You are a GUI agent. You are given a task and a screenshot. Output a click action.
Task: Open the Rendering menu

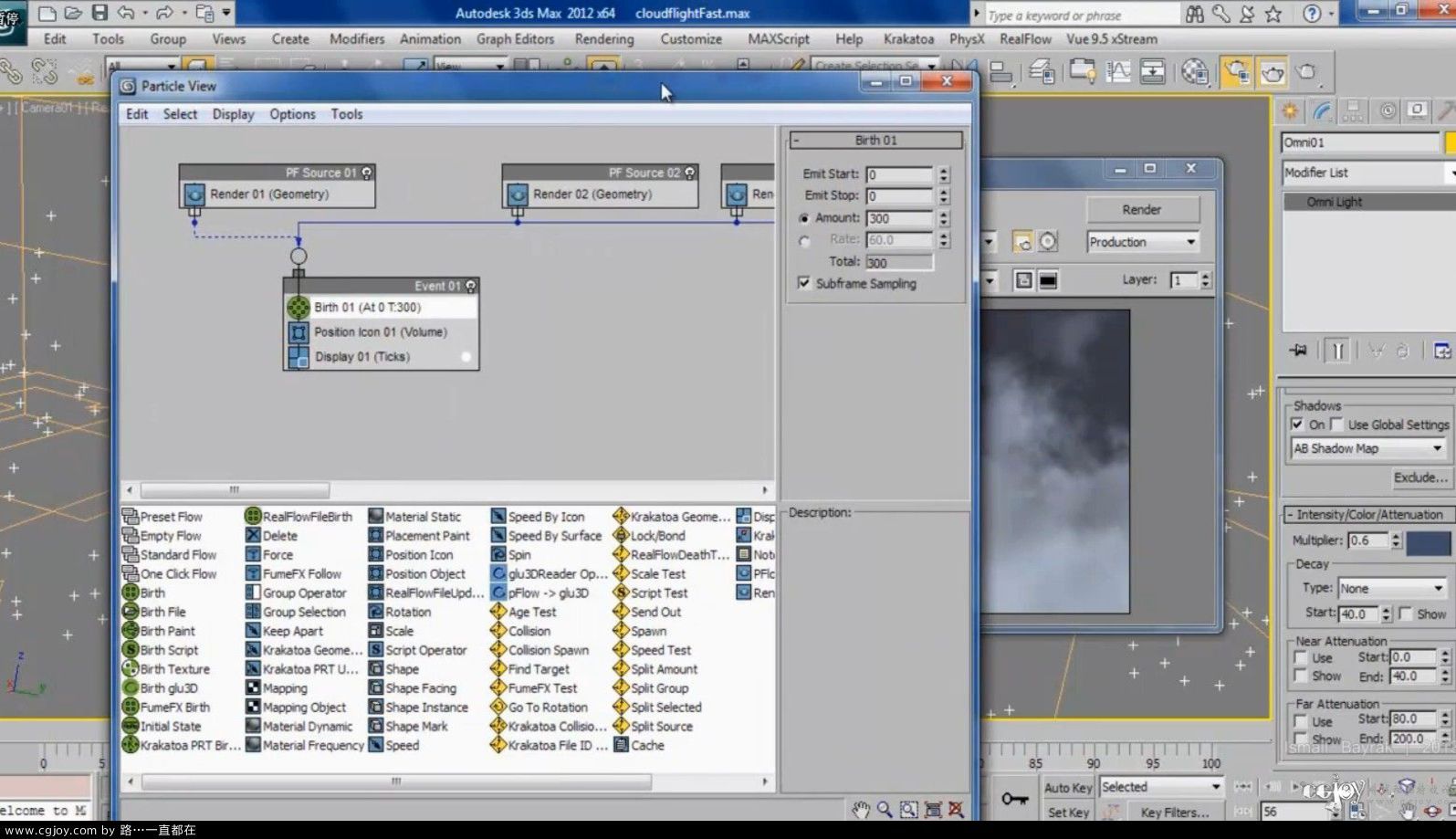pos(604,39)
